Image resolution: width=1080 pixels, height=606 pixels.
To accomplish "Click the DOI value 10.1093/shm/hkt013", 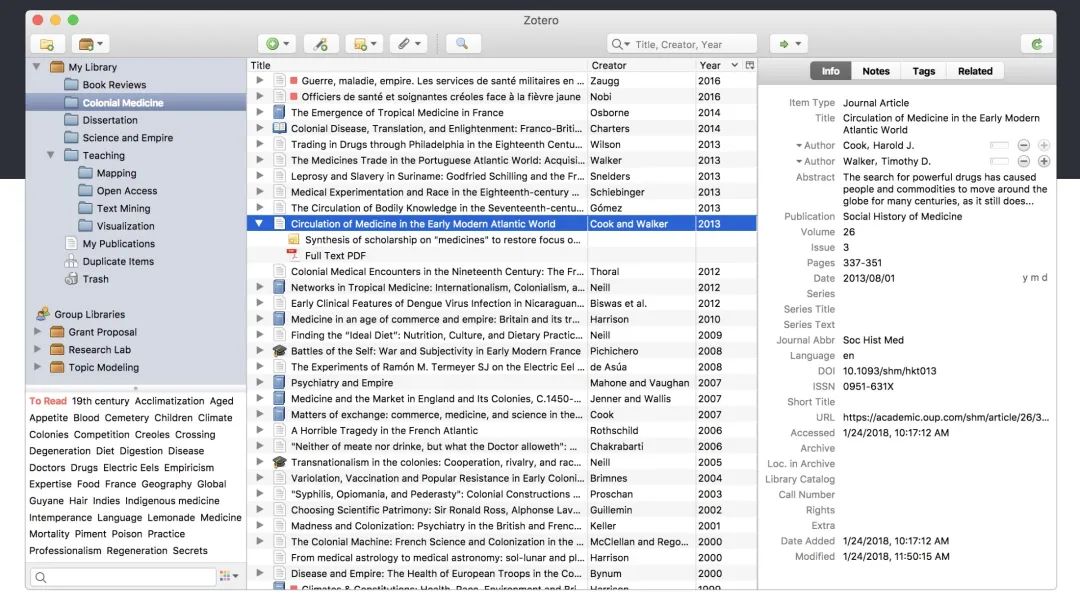I will 889,371.
